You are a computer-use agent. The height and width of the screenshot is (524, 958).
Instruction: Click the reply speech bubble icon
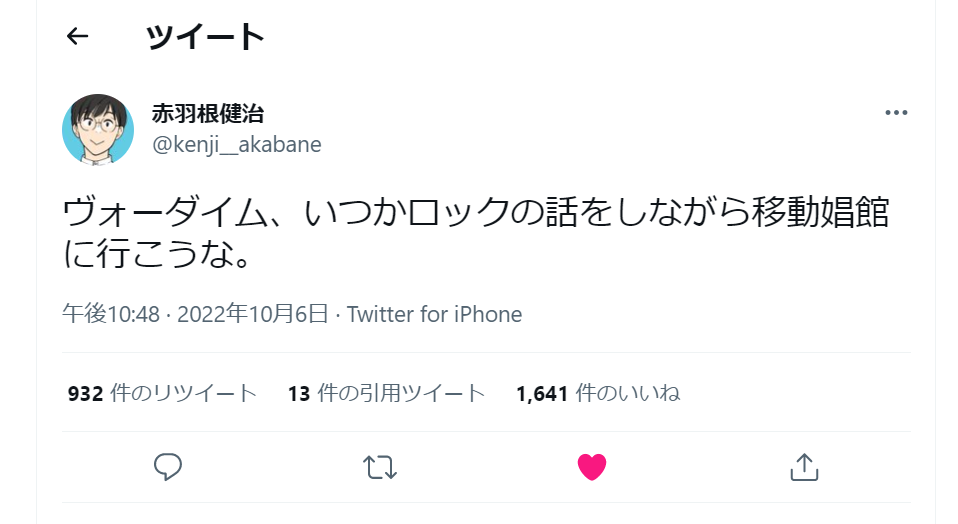click(167, 465)
